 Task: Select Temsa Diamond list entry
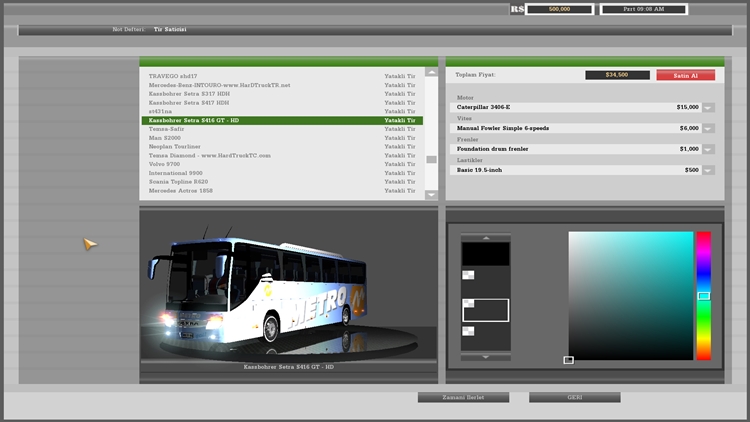pos(282,155)
